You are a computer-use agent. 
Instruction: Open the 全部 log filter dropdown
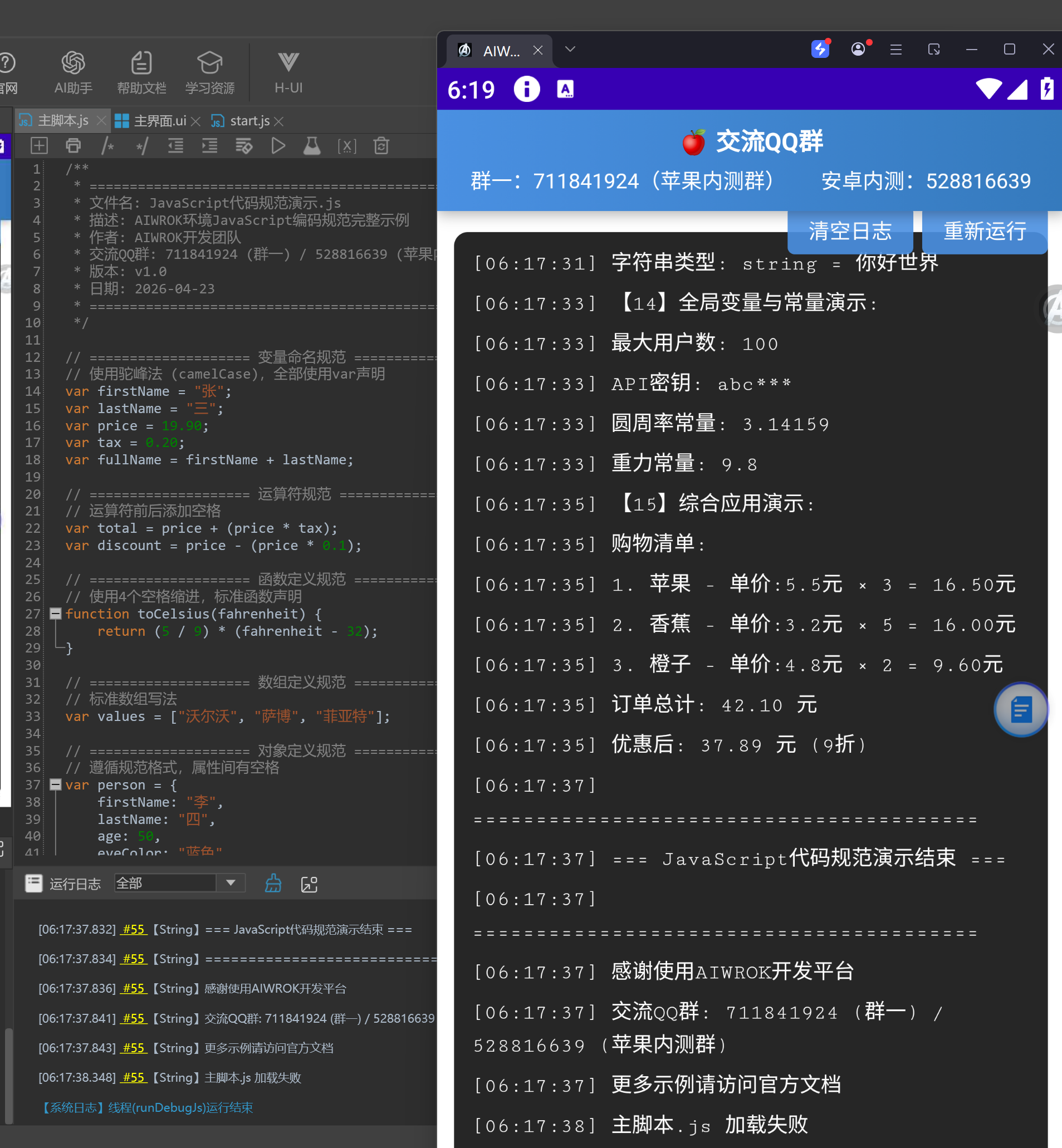tap(231, 882)
